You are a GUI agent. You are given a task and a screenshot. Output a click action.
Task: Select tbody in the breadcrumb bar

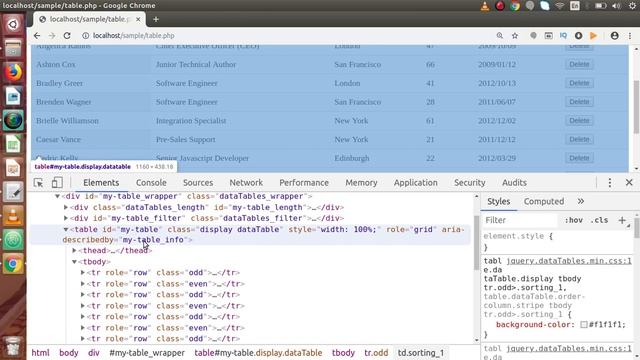pos(343,353)
